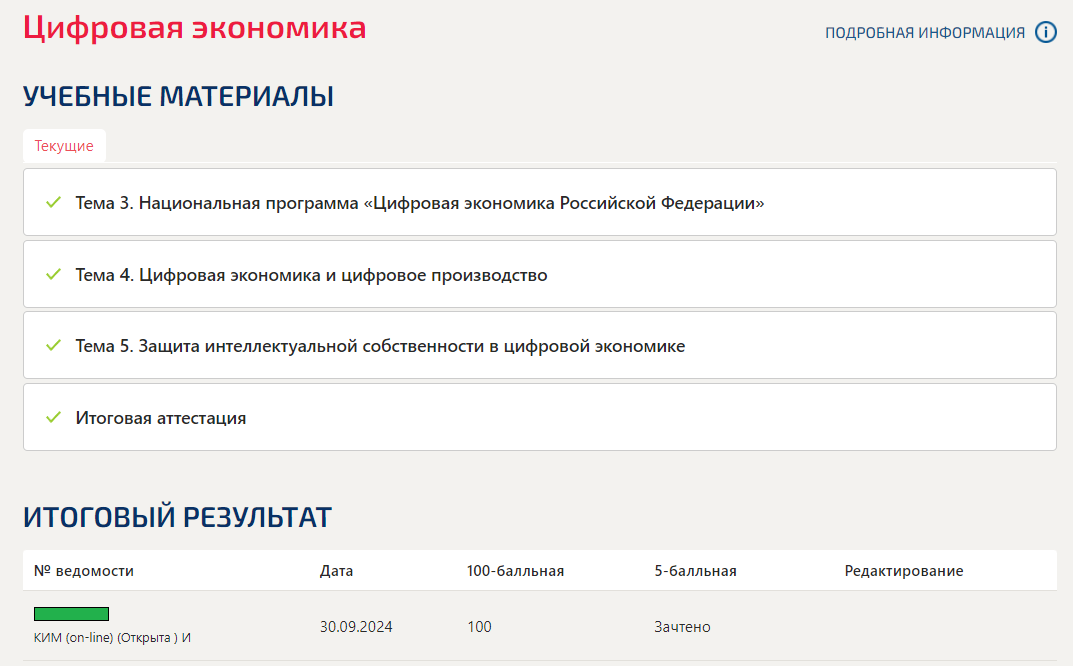Open Тема 3 Национальная программа row
The height and width of the screenshot is (666, 1073).
pyautogui.click(x=540, y=203)
